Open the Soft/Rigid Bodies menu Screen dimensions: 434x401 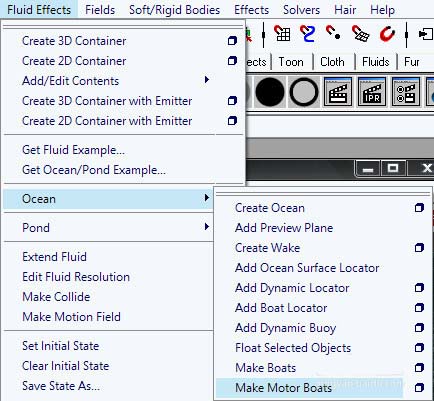pyautogui.click(x=174, y=10)
